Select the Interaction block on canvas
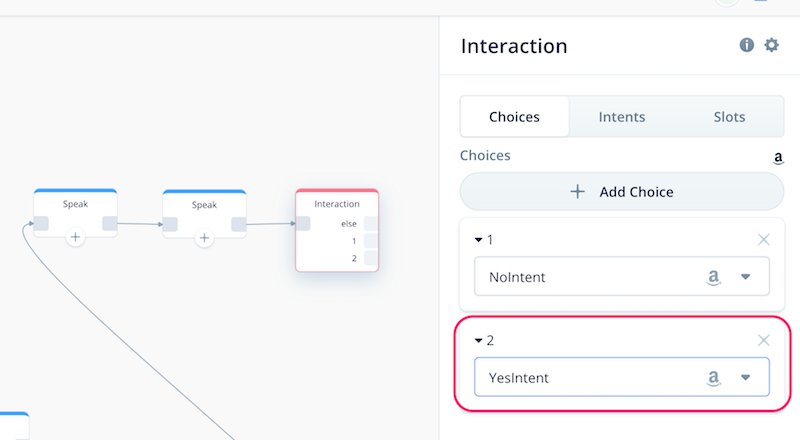 pyautogui.click(x=337, y=230)
